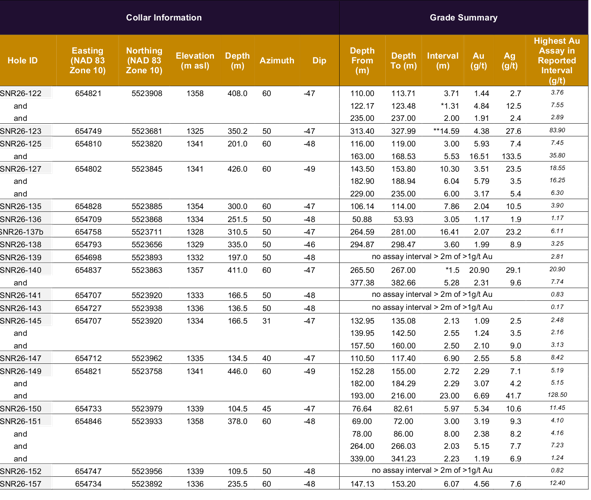Viewport: 591px width, 500px height.
Task: Click the Azimuth column header
Action: click(277, 61)
